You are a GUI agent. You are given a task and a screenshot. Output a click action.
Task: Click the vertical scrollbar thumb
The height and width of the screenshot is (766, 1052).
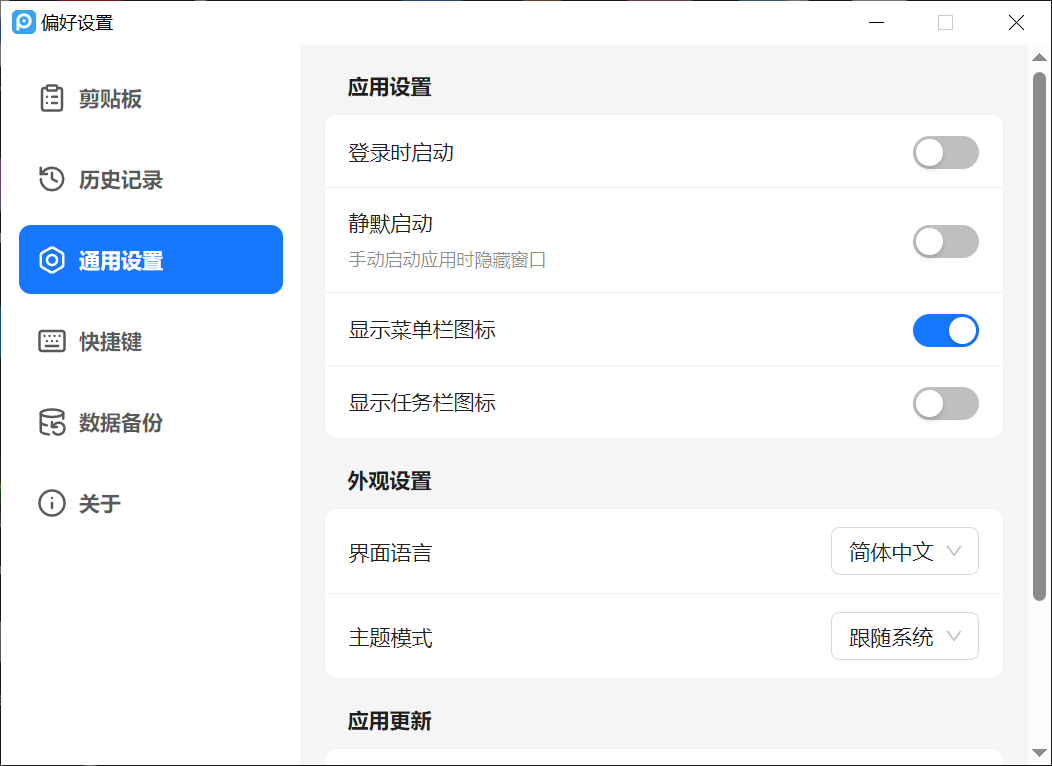click(x=1039, y=337)
